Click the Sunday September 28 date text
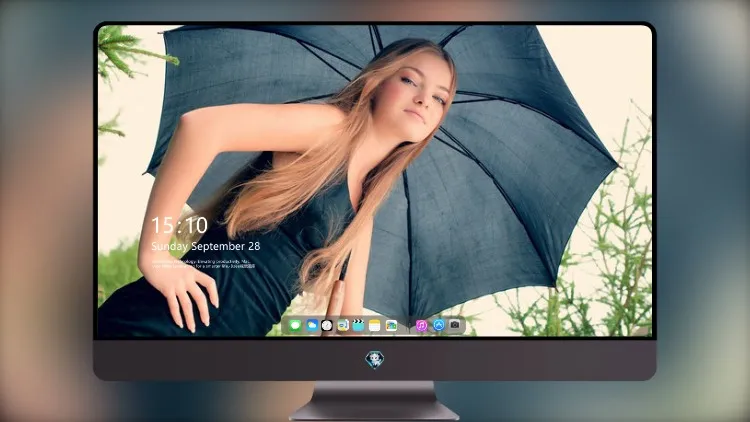This screenshot has height=422, width=750. pyautogui.click(x=206, y=246)
